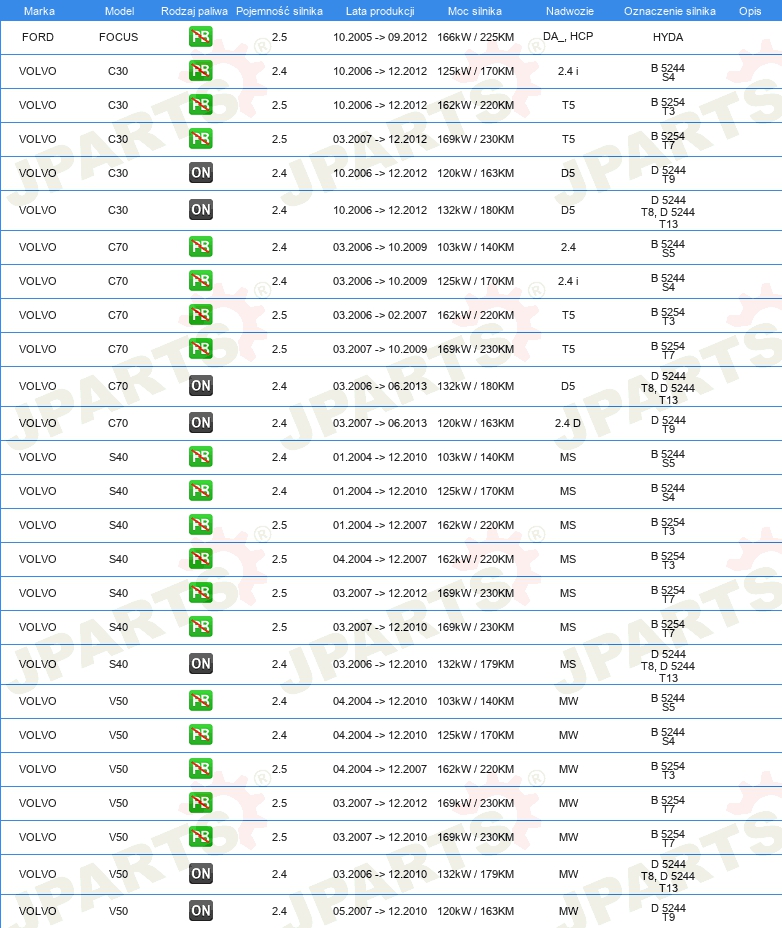Click the '2.4 D' body cell in the C70 row

coord(568,423)
